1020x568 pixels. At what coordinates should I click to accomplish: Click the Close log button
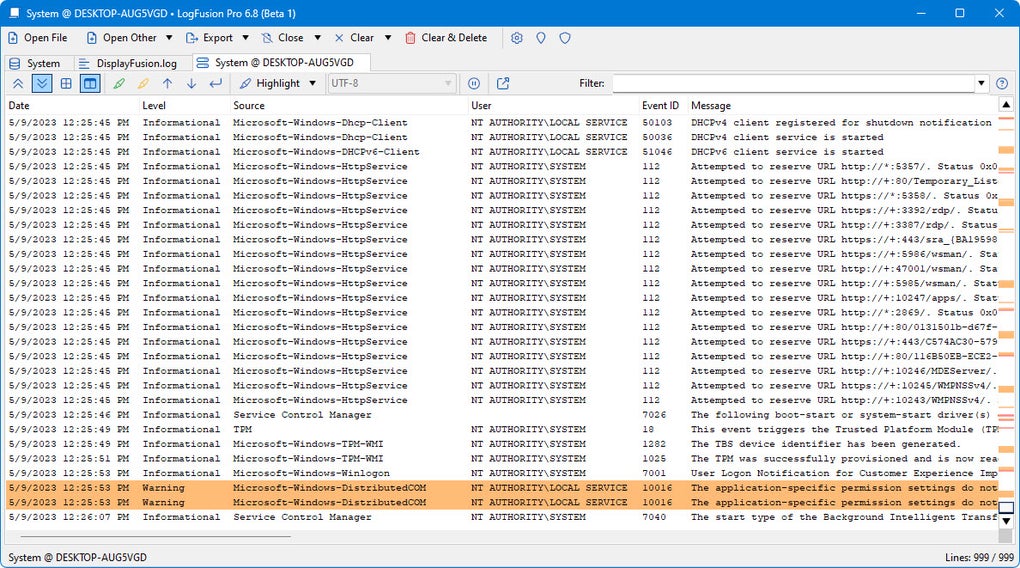(283, 38)
